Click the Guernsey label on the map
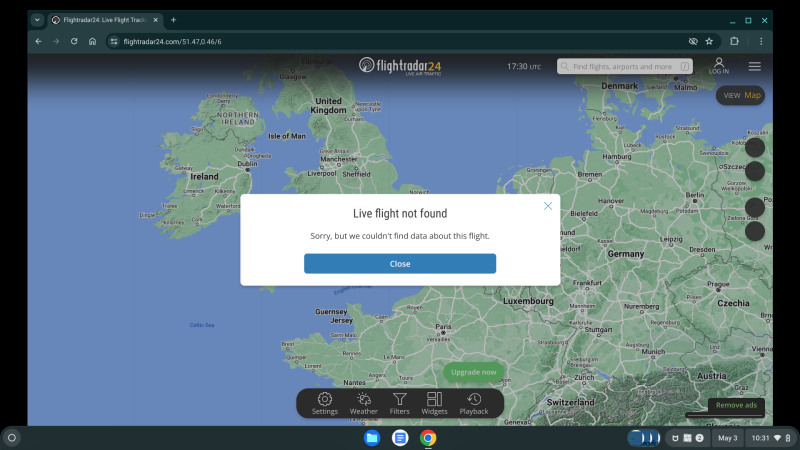Screen dimensions: 800x450 331,311
